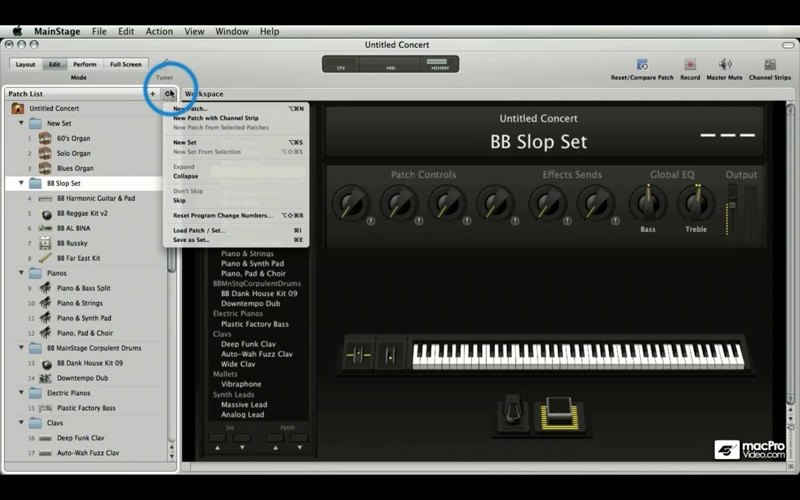
Task: Select the BB Reggae Kit v2 icon
Action: click(46, 213)
